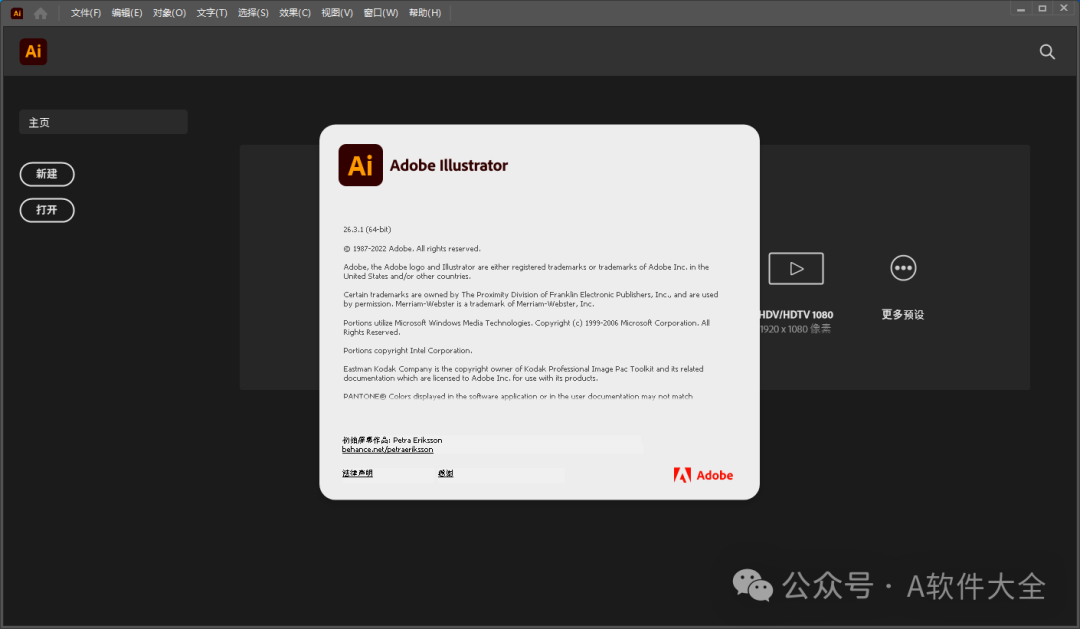Screen dimensions: 1080x629
Task: Open the 法律声明 legal notice link
Action: (357, 473)
